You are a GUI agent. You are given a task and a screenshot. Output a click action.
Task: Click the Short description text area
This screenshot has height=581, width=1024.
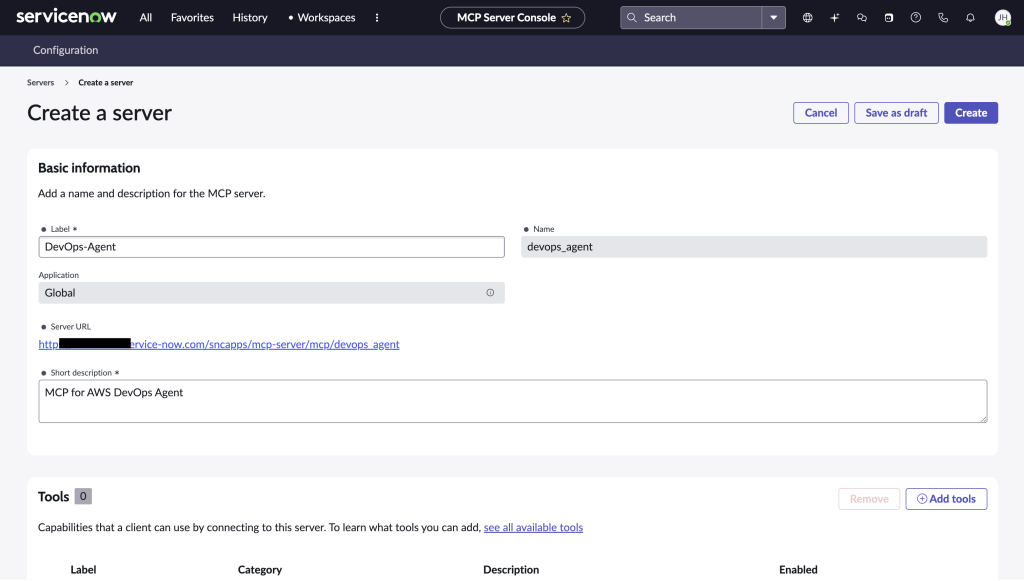coord(513,401)
